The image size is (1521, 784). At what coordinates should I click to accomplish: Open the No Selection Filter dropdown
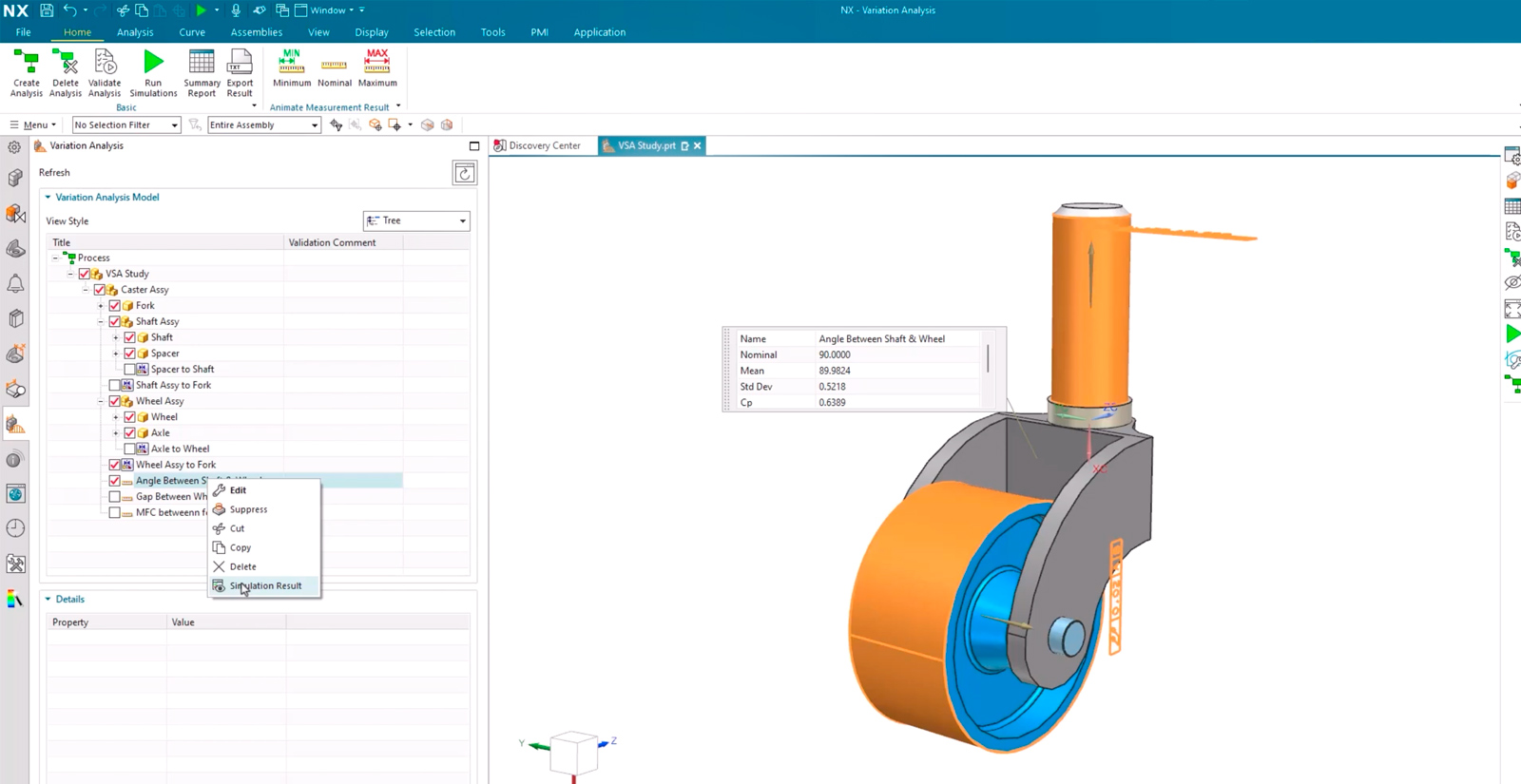126,125
